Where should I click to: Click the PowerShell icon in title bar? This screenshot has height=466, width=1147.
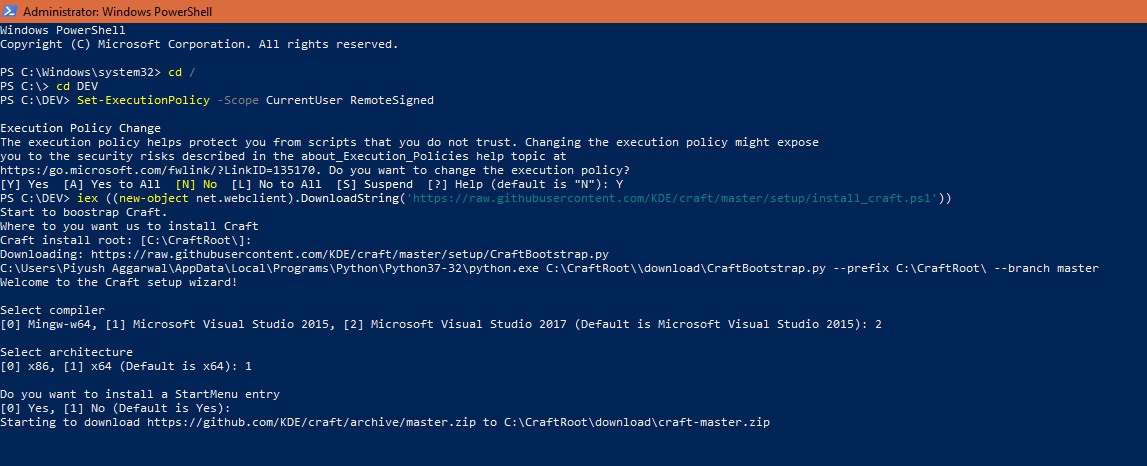coord(9,11)
